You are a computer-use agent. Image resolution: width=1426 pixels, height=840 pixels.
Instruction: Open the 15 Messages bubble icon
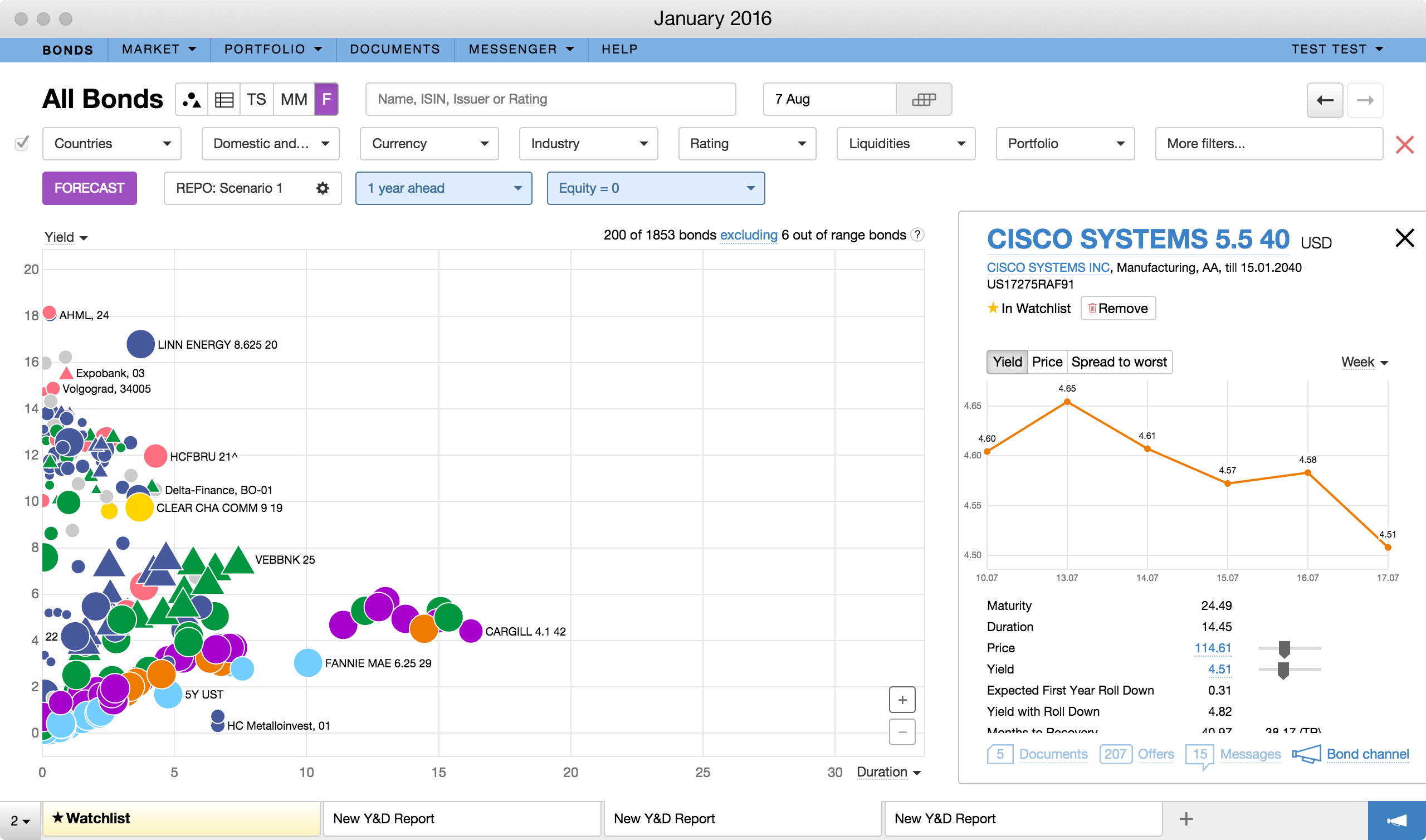1200,756
